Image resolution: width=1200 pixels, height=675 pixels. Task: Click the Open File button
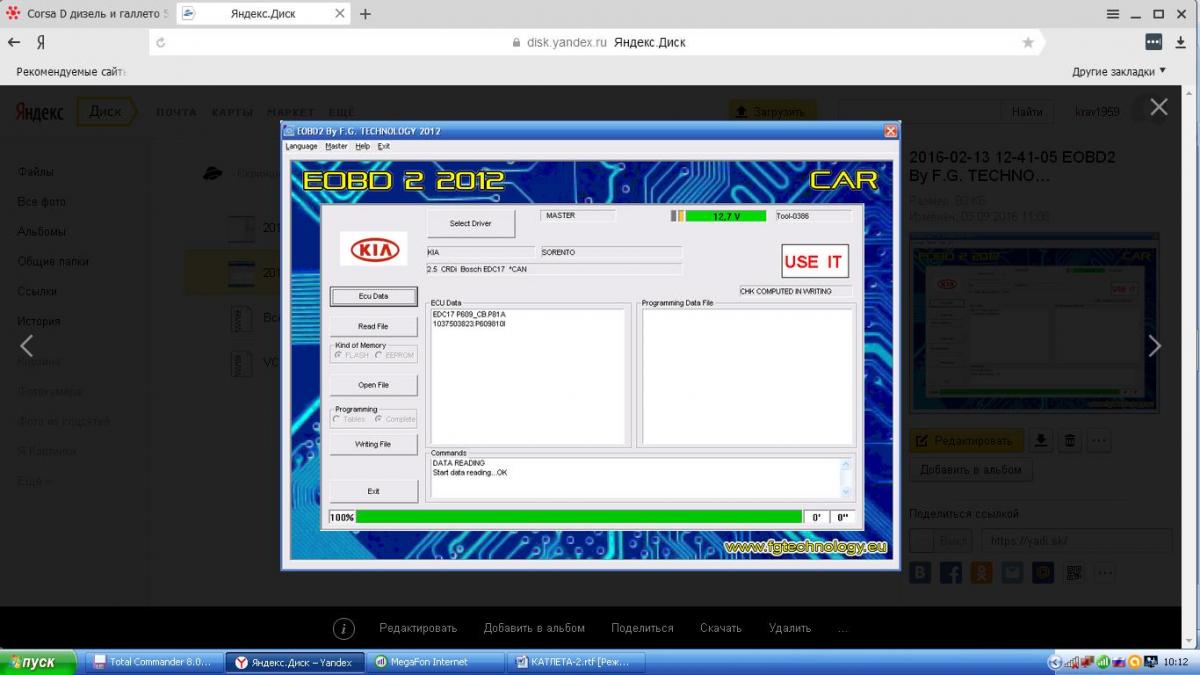(373, 385)
